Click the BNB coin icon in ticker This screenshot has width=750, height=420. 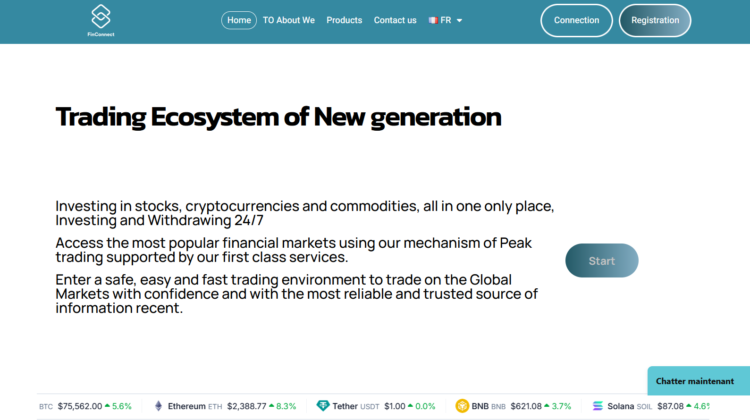462,406
